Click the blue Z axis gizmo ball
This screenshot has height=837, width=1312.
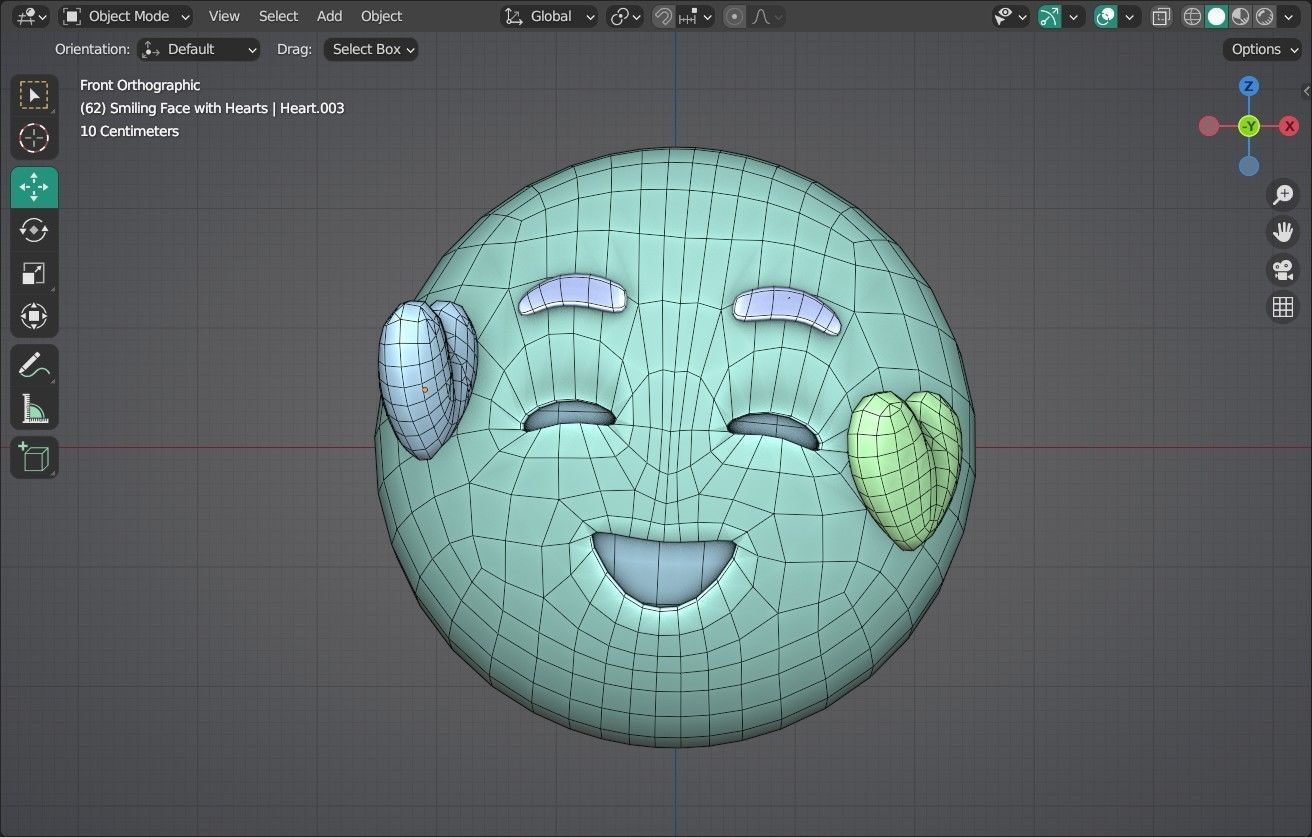(1249, 86)
